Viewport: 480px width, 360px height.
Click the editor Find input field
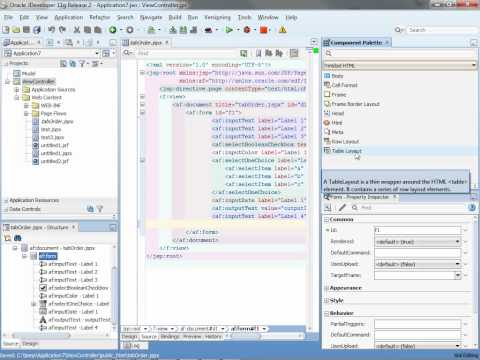point(187,53)
